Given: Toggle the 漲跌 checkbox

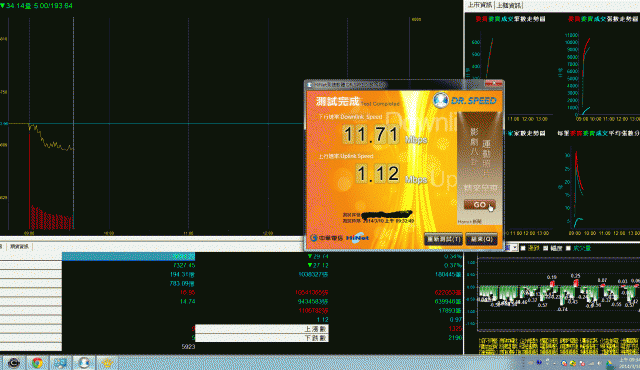Looking at the screenshot, I should click(523, 248).
